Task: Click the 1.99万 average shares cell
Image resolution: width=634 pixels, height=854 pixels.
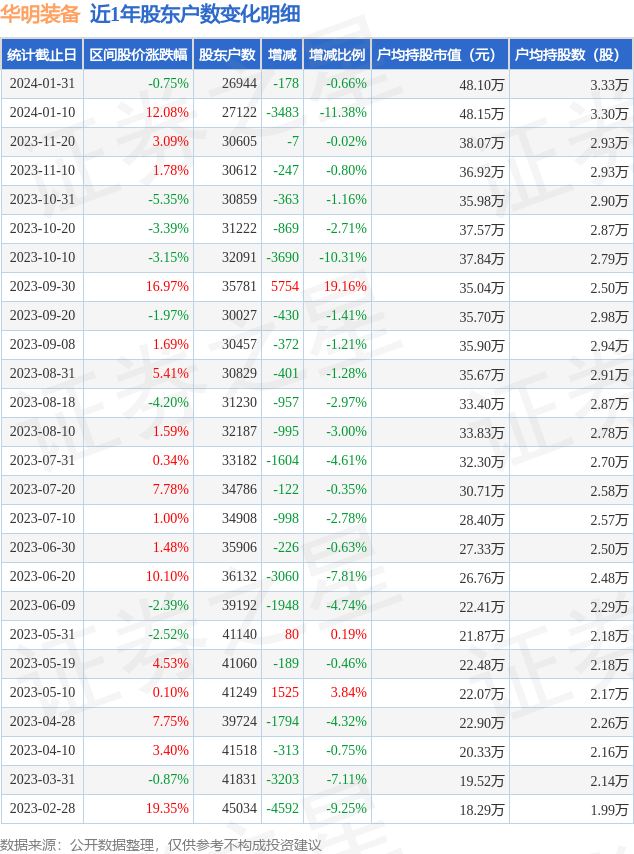Action: (x=609, y=809)
